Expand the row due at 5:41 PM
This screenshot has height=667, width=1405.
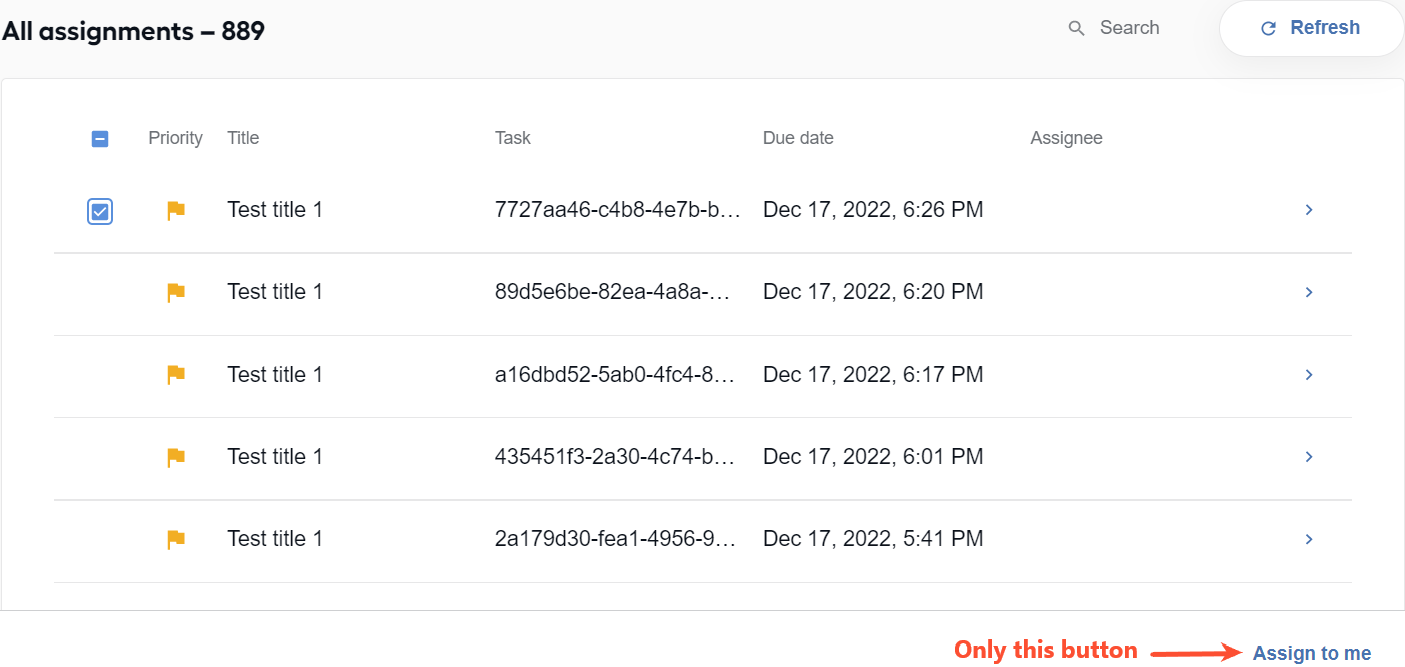[1309, 539]
